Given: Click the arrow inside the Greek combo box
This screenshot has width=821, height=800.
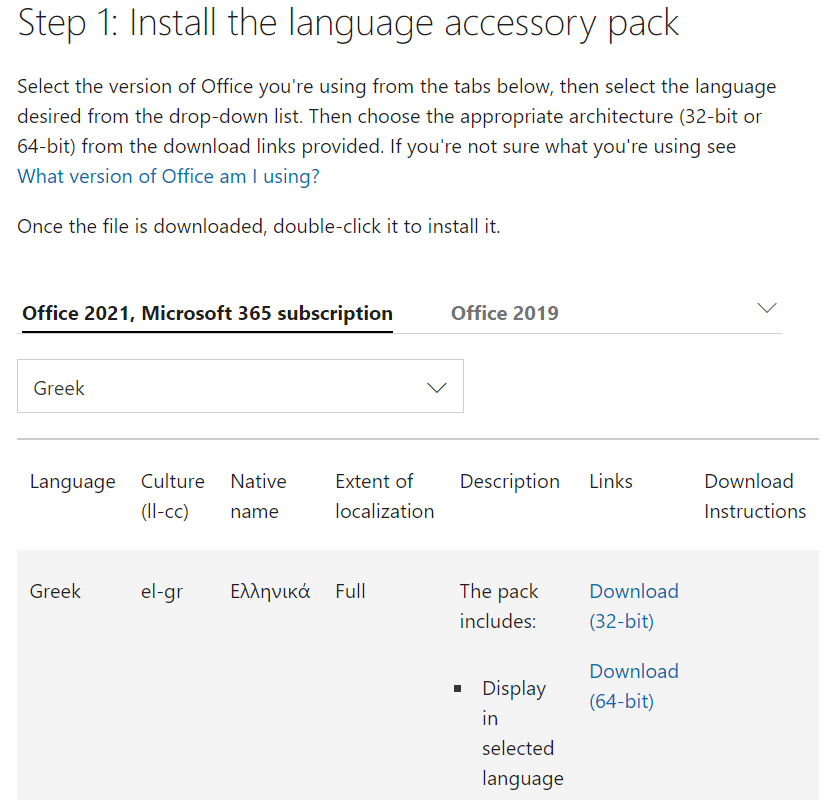Looking at the screenshot, I should 436,388.
